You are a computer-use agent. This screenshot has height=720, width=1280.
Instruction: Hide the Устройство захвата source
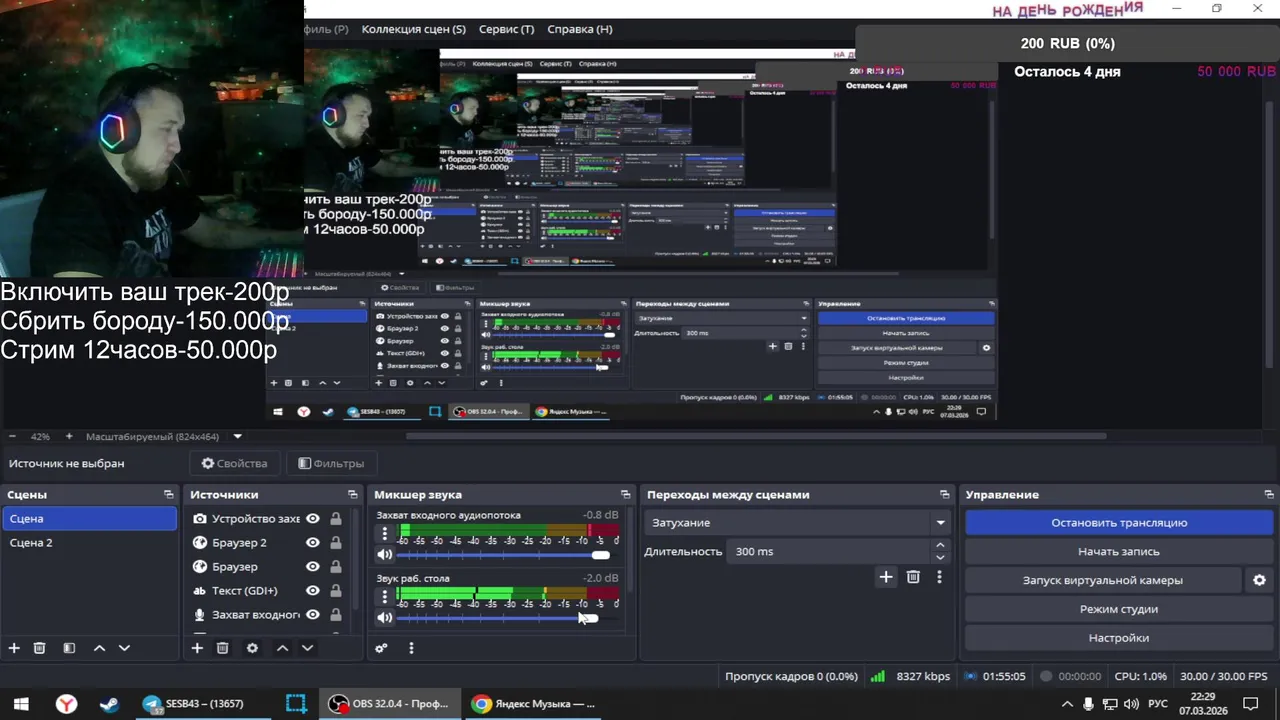313,519
